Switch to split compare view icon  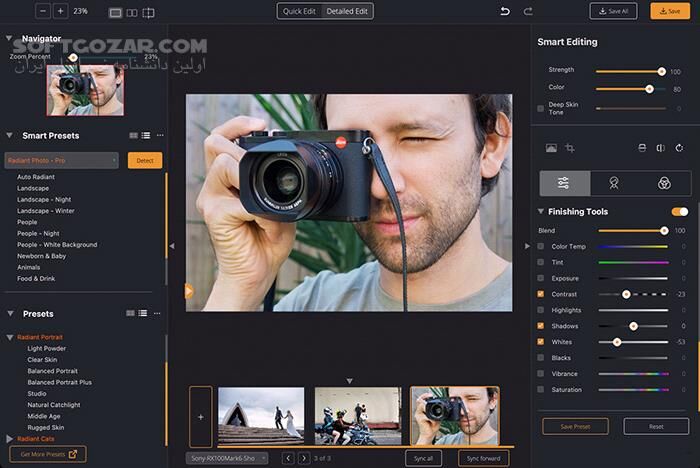tap(148, 13)
